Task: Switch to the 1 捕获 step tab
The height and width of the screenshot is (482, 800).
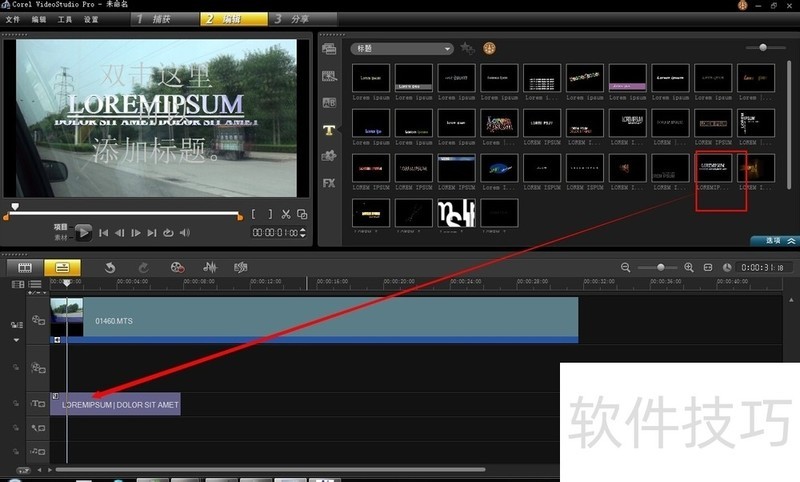Action: click(x=164, y=19)
